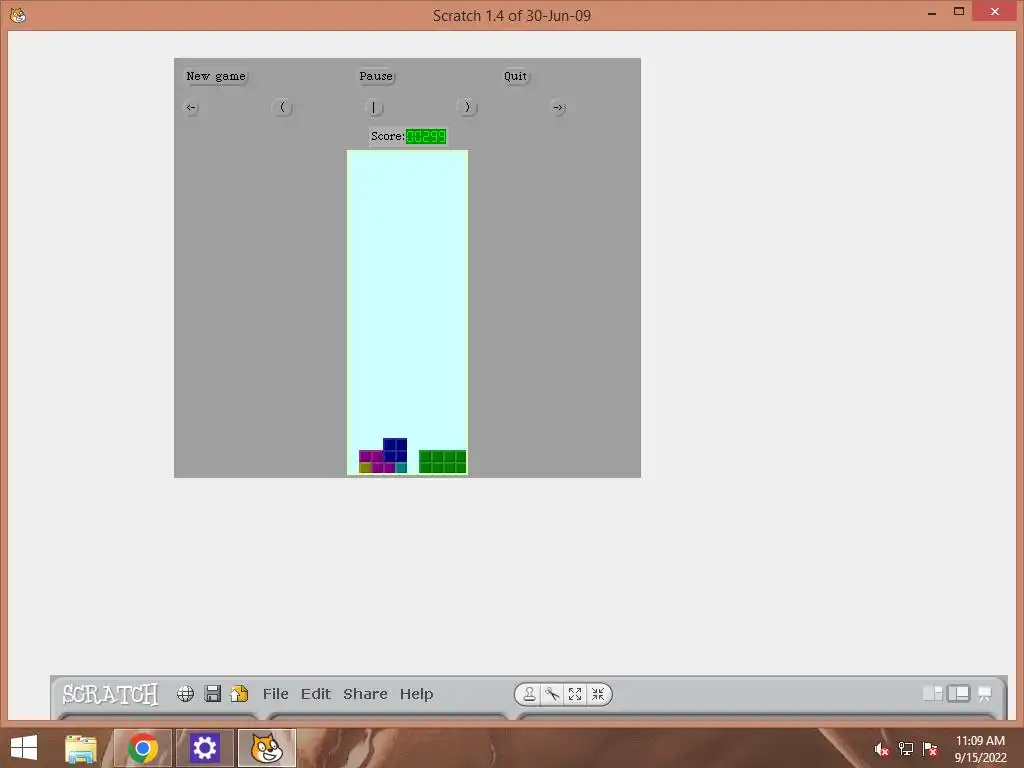Click the Tetris playfield area

[408, 313]
